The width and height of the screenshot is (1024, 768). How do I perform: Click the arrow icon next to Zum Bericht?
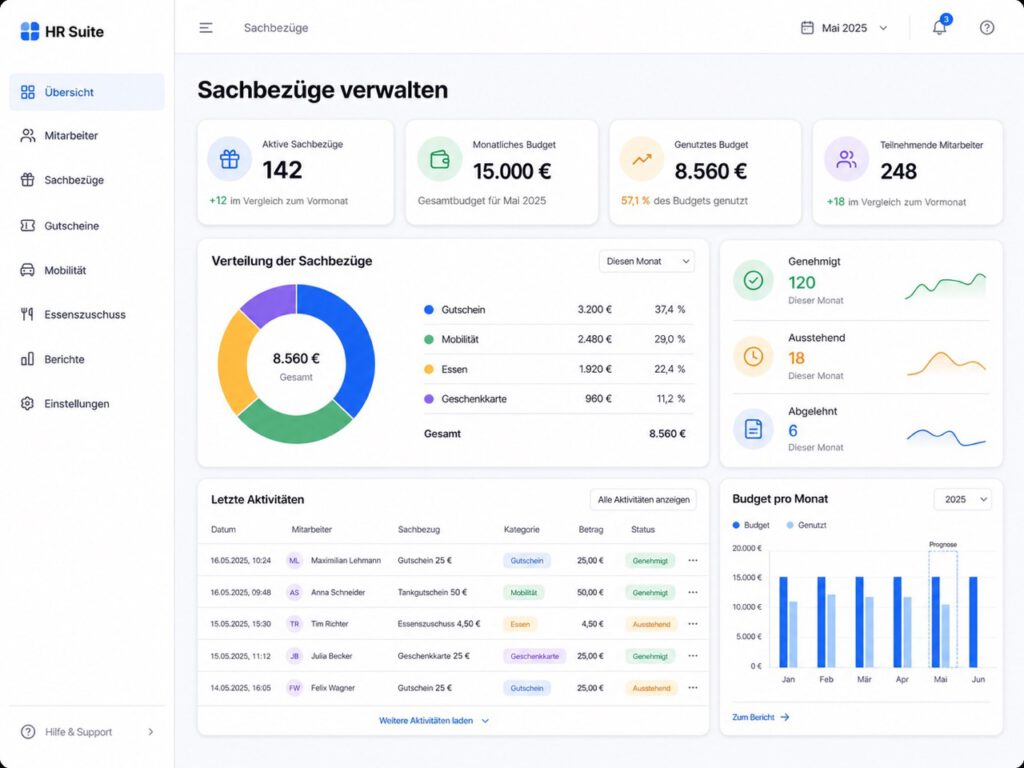[x=785, y=717]
